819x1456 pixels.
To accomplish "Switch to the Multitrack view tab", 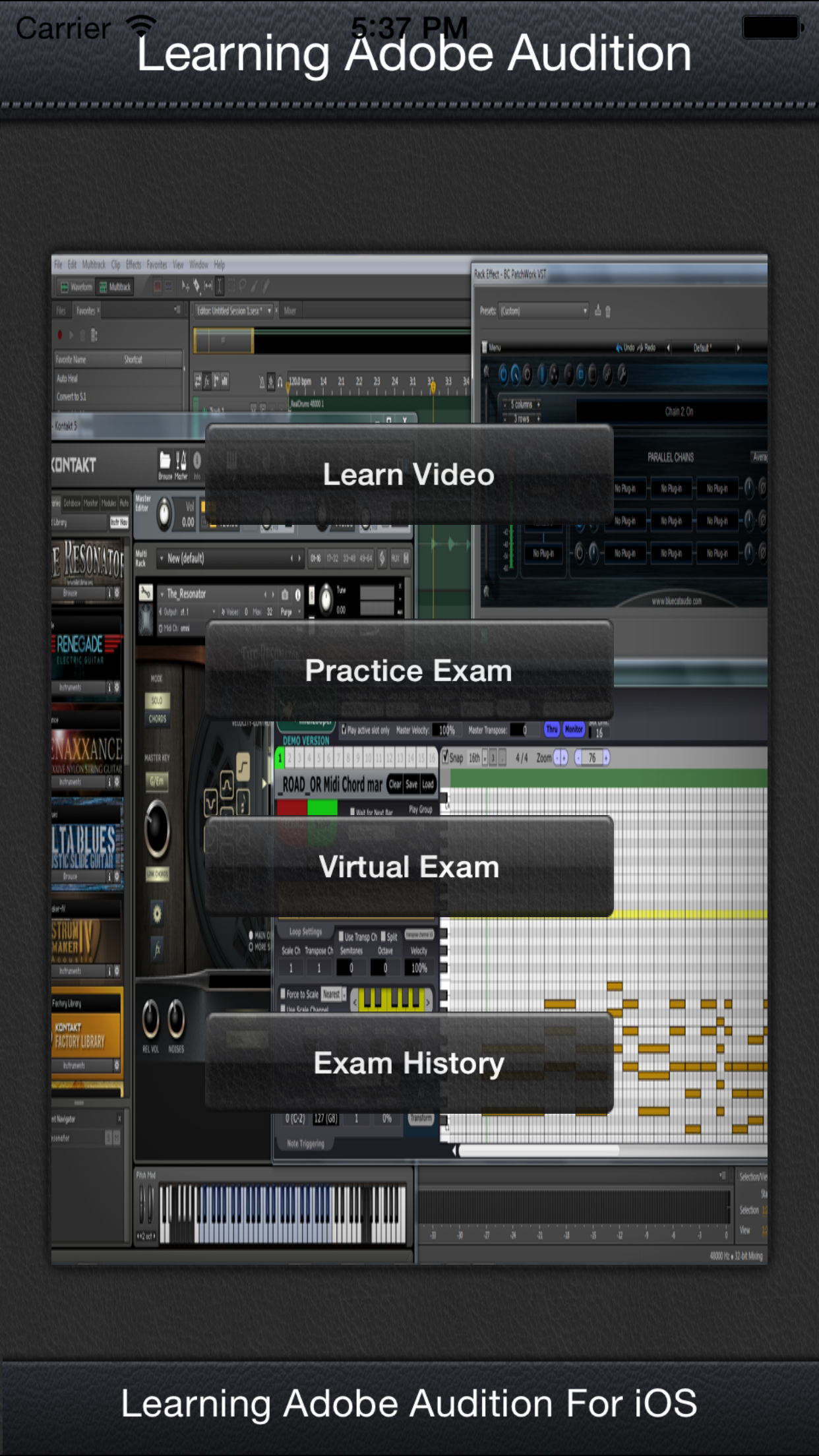I will coord(115,287).
